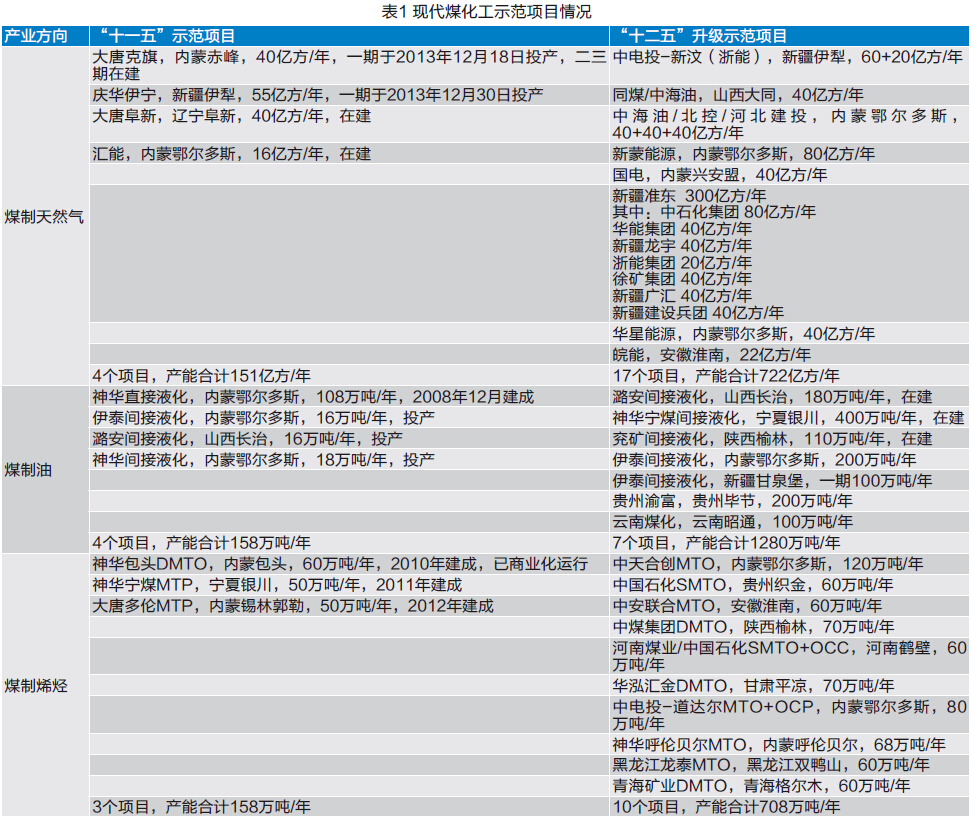Click the summary 17个项目，产能合计722亿方/年
The image size is (971, 816).
tap(789, 376)
